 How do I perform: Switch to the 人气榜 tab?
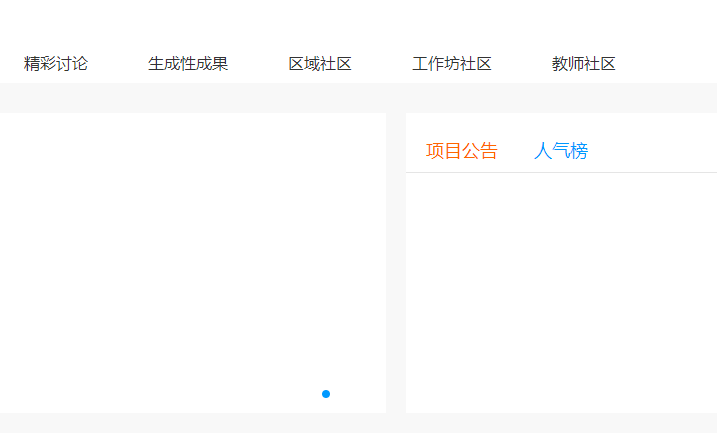pos(561,151)
